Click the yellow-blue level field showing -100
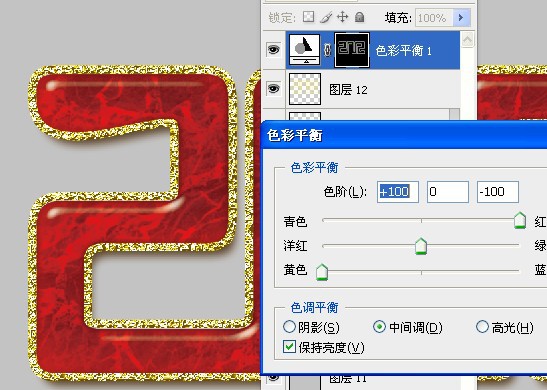Screen dimensions: 547x390 click(498, 192)
